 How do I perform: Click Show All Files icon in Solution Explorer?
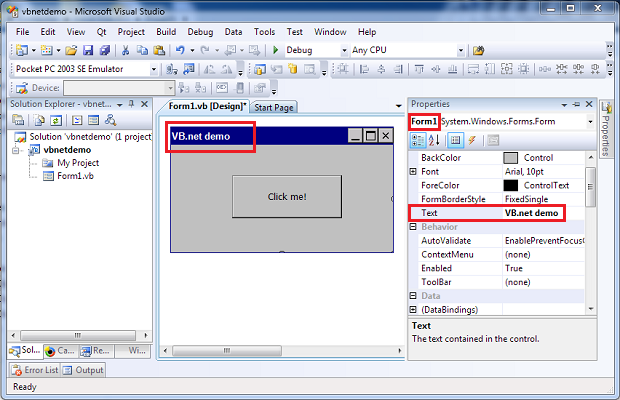pos(39,120)
